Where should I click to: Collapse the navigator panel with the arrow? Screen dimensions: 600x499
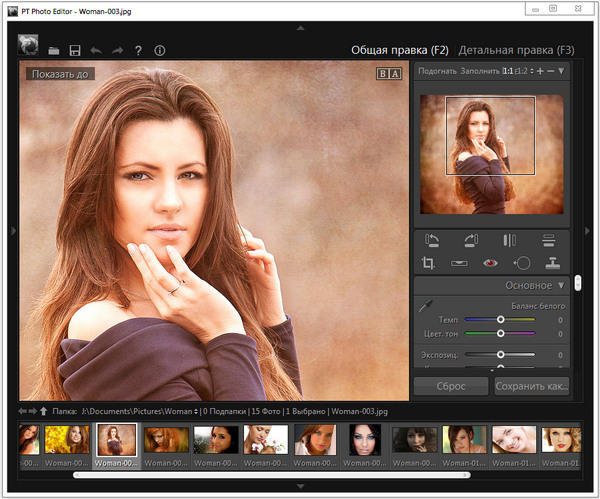tap(561, 71)
